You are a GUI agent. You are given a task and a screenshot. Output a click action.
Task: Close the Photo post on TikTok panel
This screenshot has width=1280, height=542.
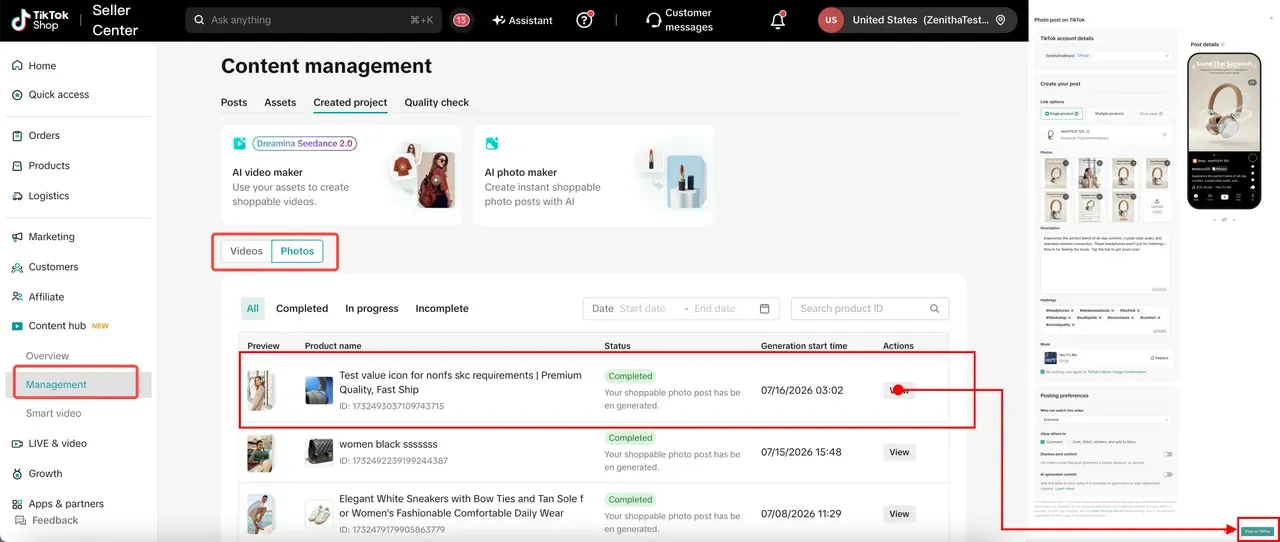(x=1271, y=18)
